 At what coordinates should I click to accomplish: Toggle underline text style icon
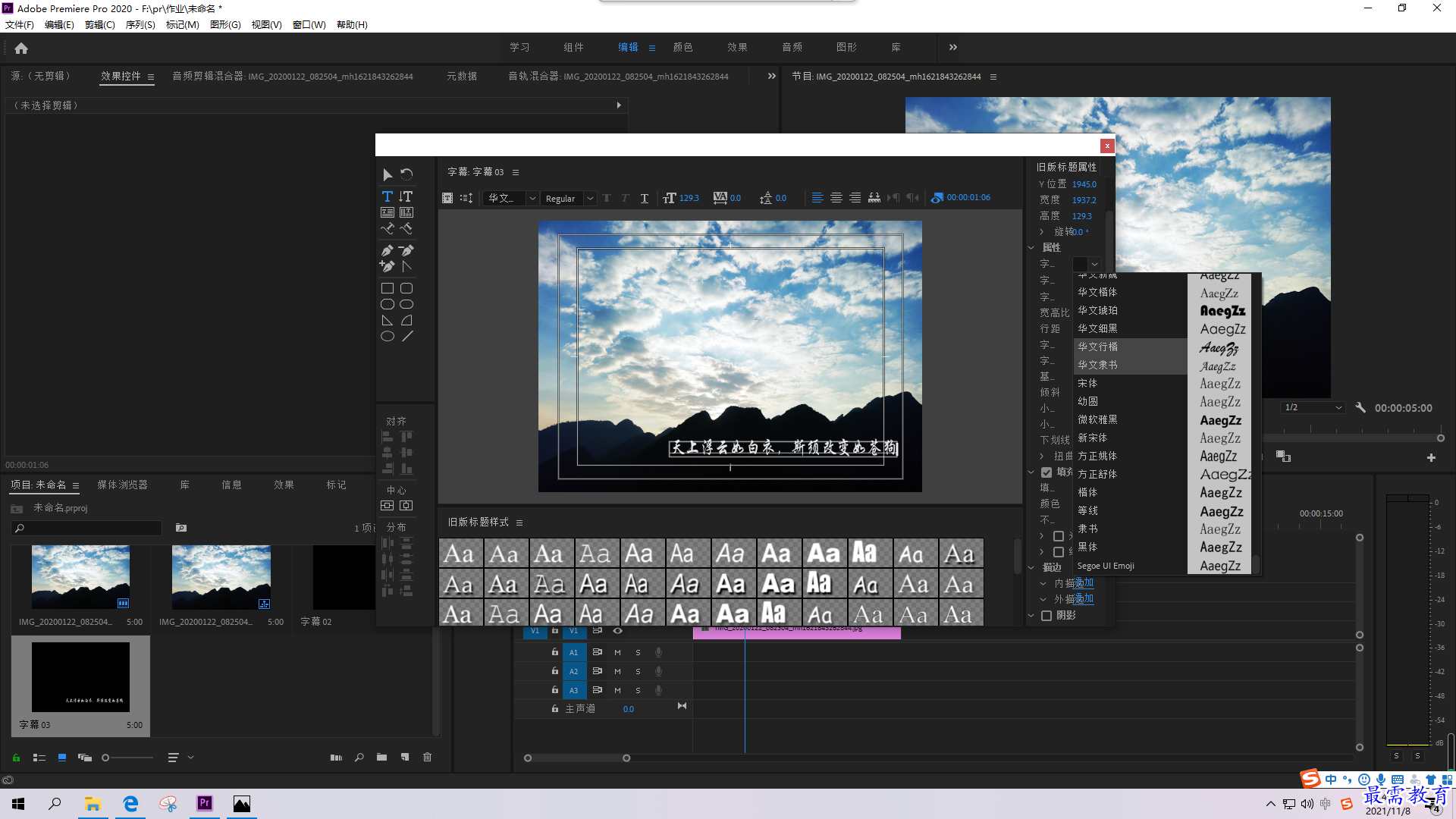pyautogui.click(x=645, y=198)
